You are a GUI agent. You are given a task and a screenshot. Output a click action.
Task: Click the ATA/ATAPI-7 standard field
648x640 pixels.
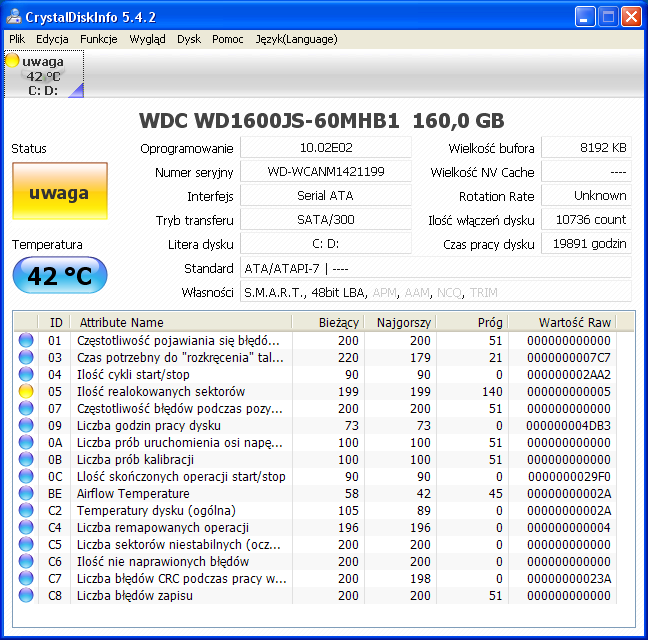click(436, 269)
